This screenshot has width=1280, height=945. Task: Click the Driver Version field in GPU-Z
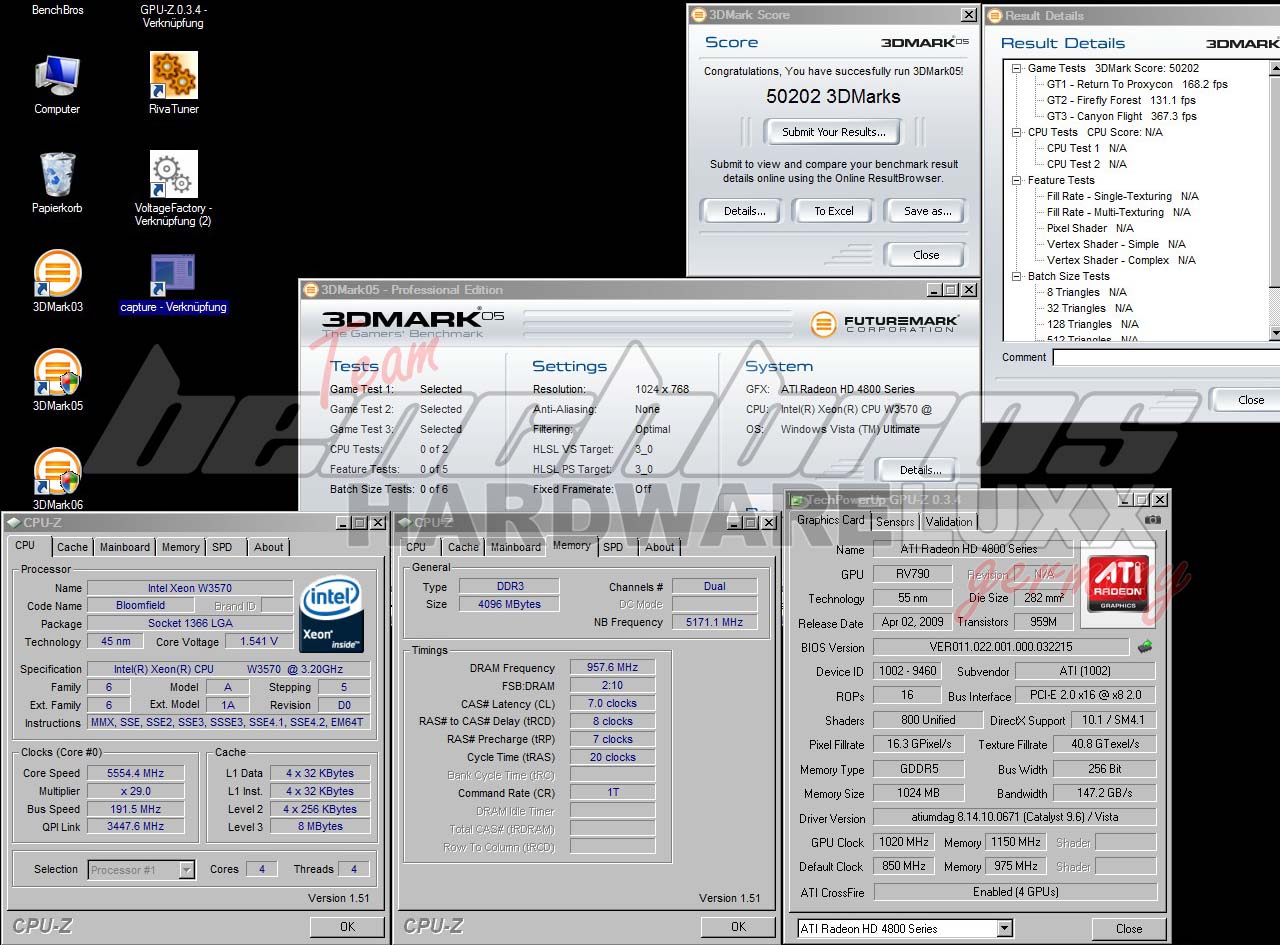click(x=1014, y=818)
